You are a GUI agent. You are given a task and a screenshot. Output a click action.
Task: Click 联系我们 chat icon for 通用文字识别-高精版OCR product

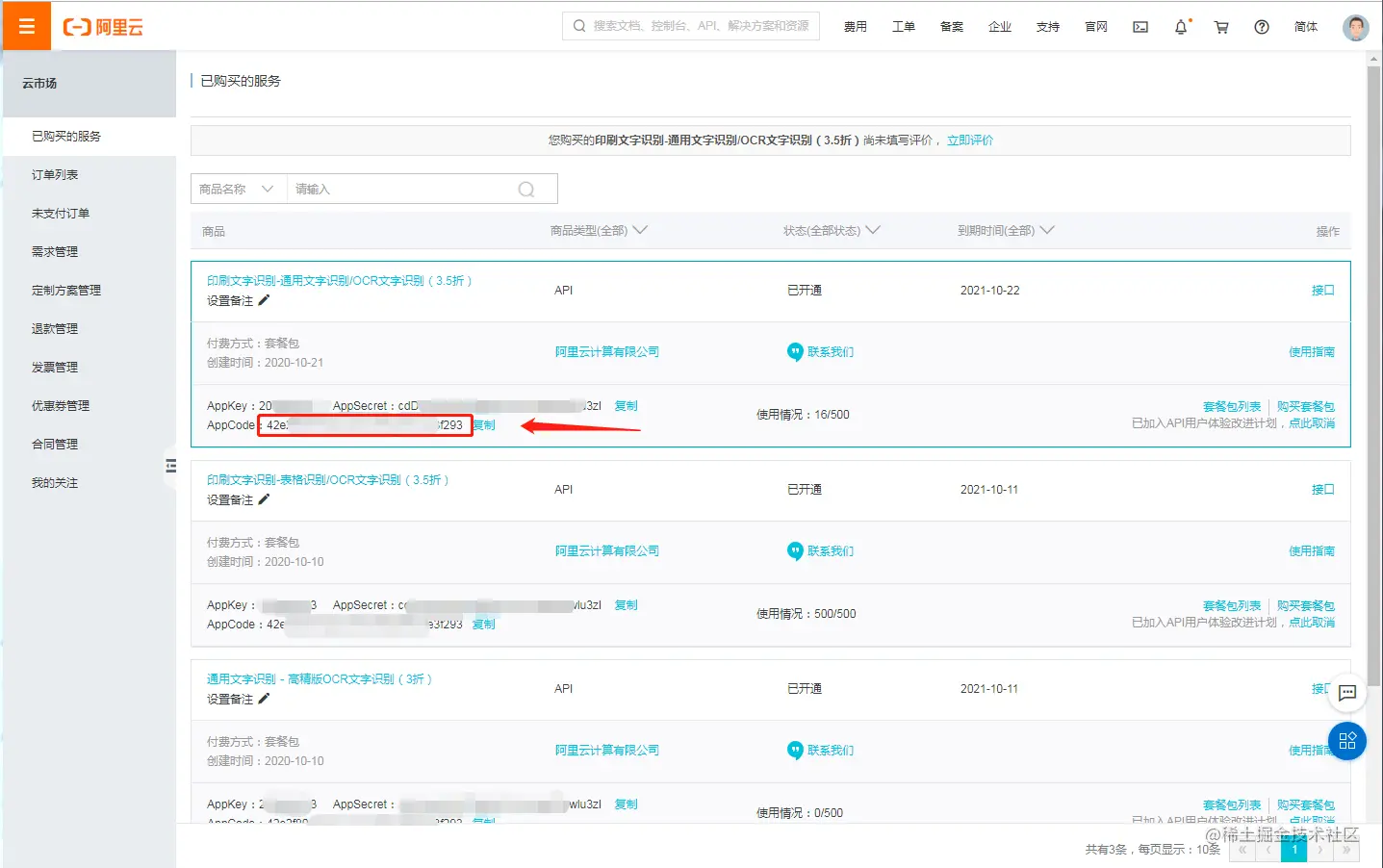(795, 751)
